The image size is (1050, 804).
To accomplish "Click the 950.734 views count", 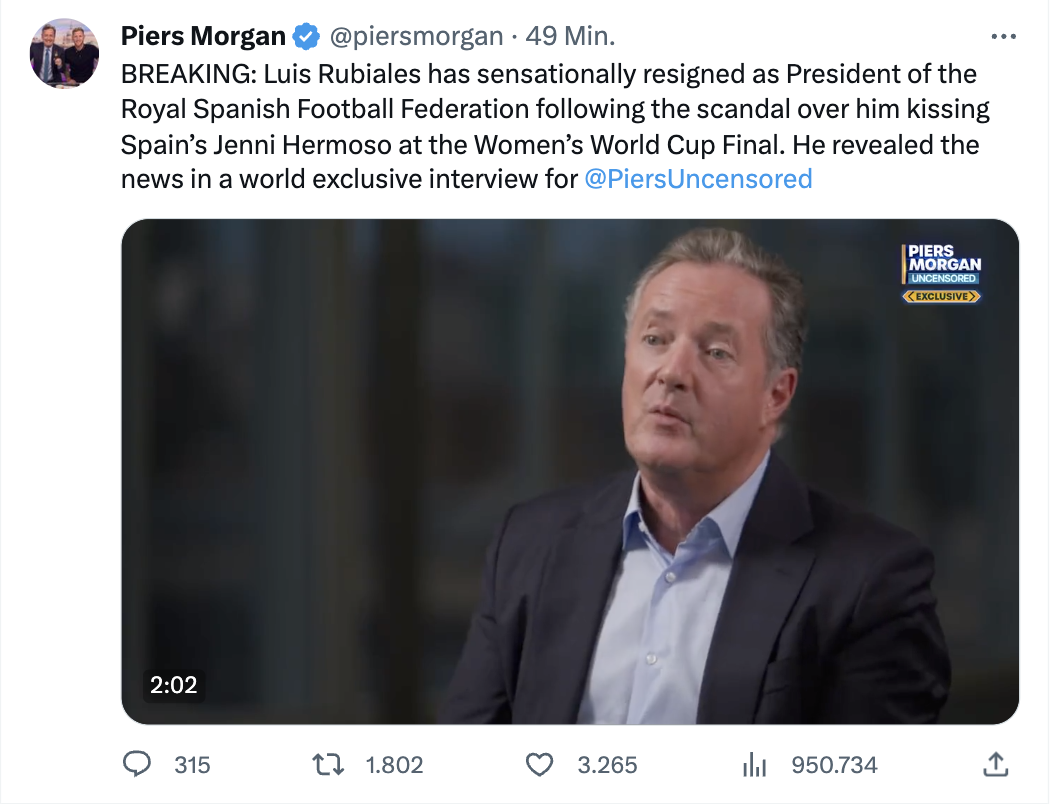I will coord(834,765).
